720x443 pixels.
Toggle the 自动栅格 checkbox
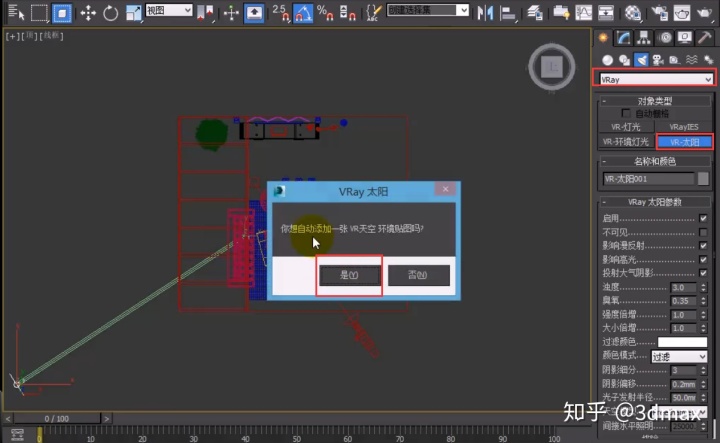point(625,113)
